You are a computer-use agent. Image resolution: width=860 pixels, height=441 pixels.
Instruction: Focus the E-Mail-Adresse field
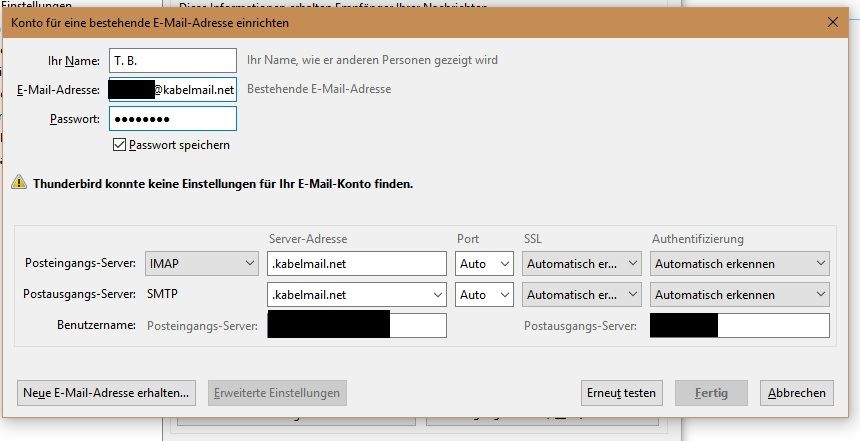pyautogui.click(x=172, y=90)
